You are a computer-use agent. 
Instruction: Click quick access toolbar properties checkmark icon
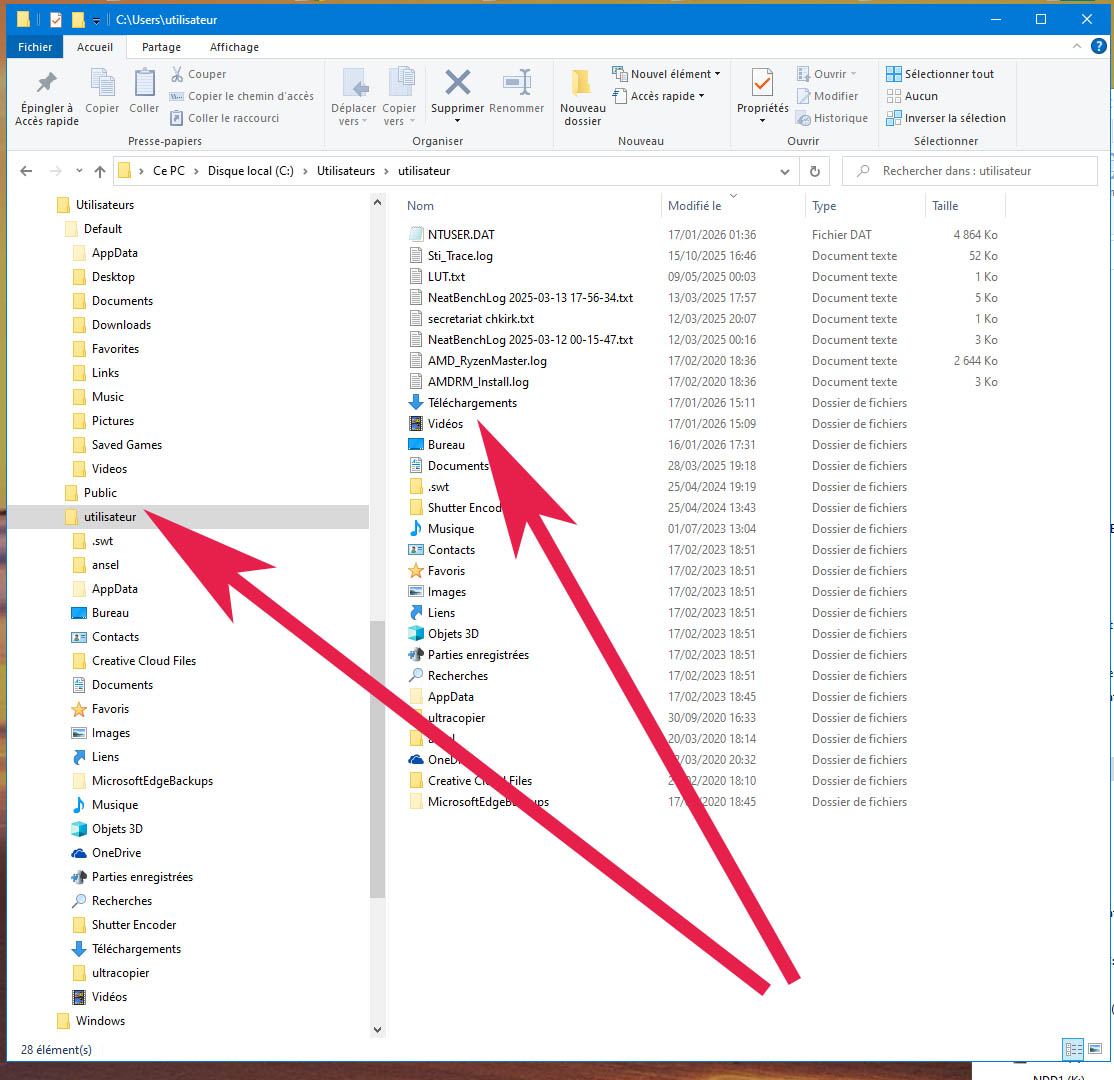[x=56, y=20]
